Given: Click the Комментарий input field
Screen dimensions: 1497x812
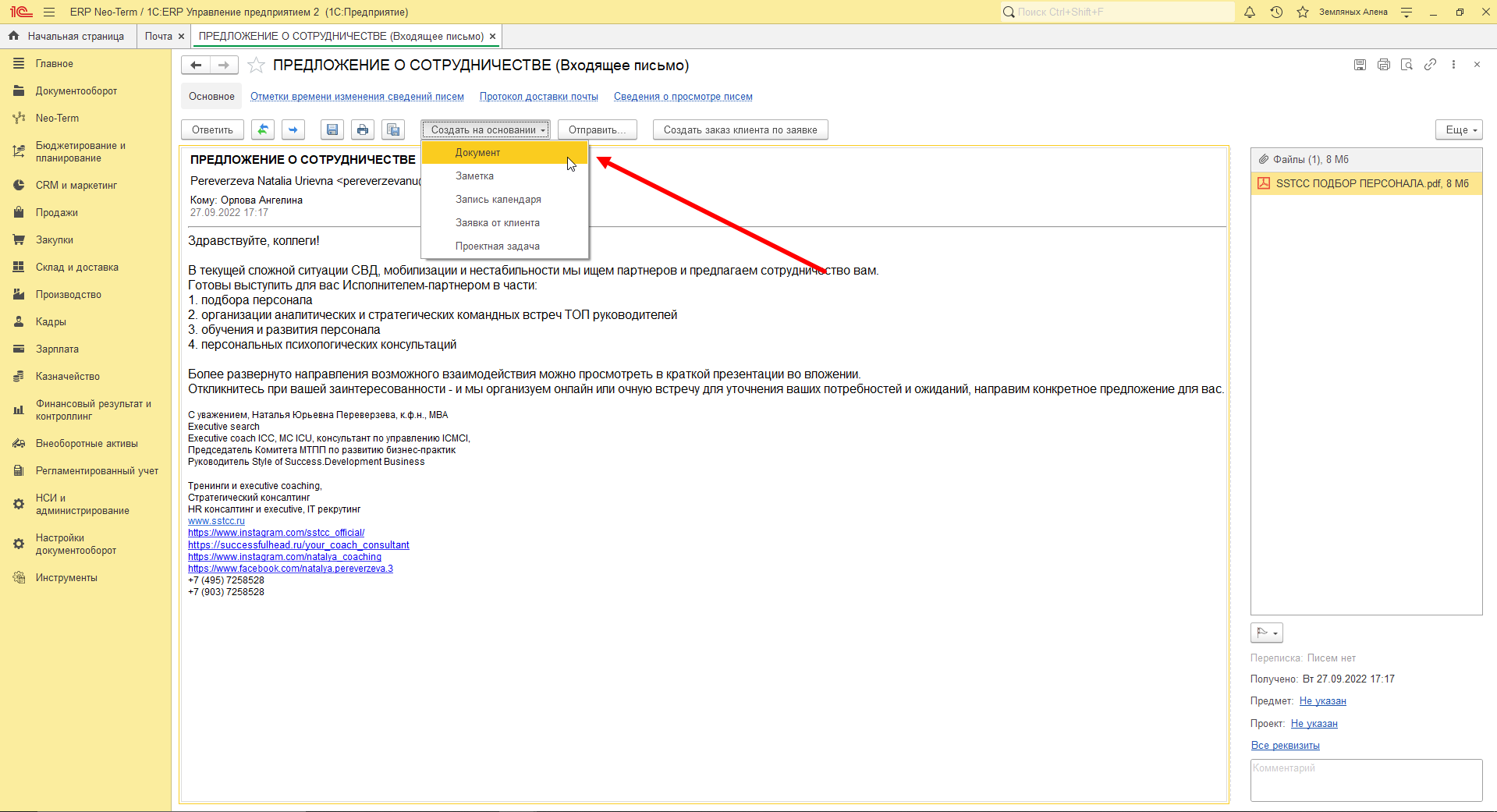Looking at the screenshot, I should pyautogui.click(x=1366, y=780).
